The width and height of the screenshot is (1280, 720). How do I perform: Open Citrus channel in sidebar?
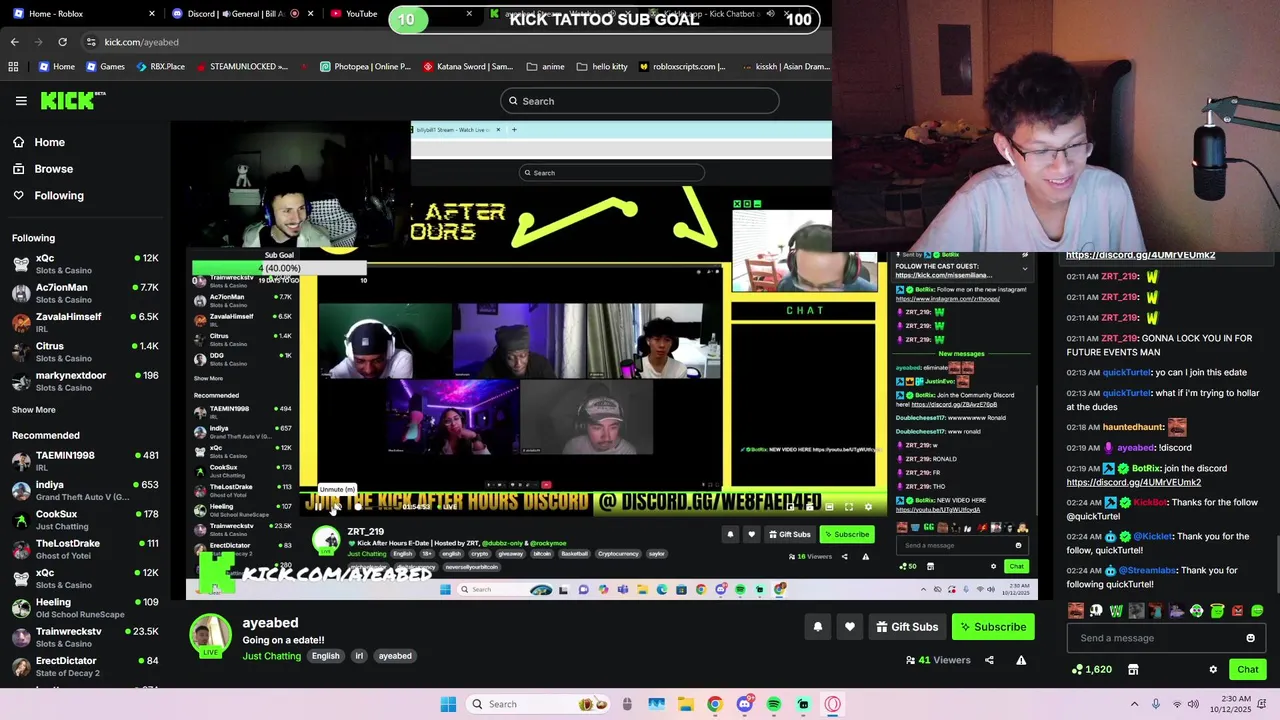click(85, 352)
